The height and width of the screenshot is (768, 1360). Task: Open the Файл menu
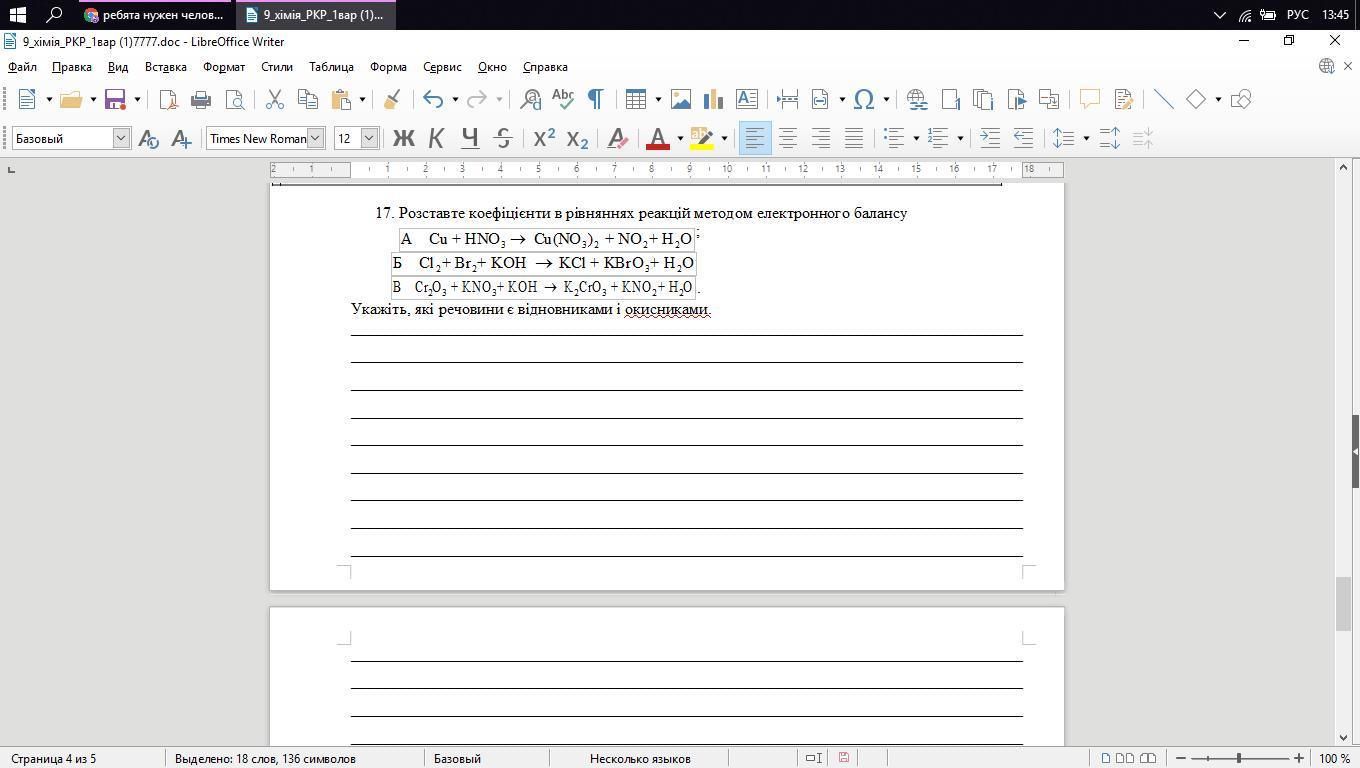click(x=22, y=67)
